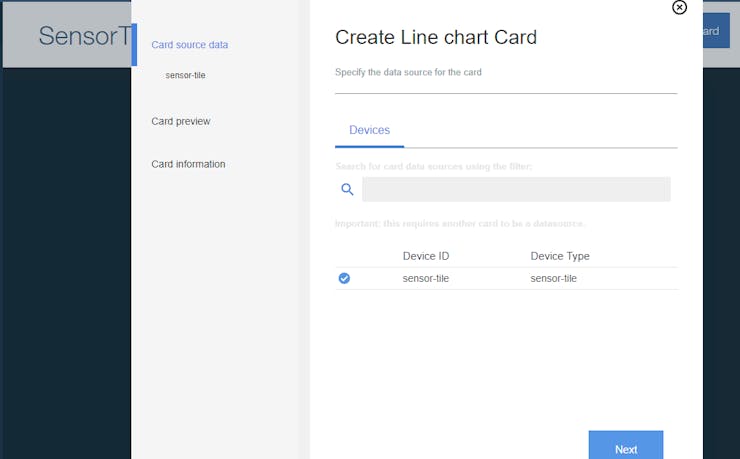Proceed with the Next button
This screenshot has height=459, width=740.
626,445
